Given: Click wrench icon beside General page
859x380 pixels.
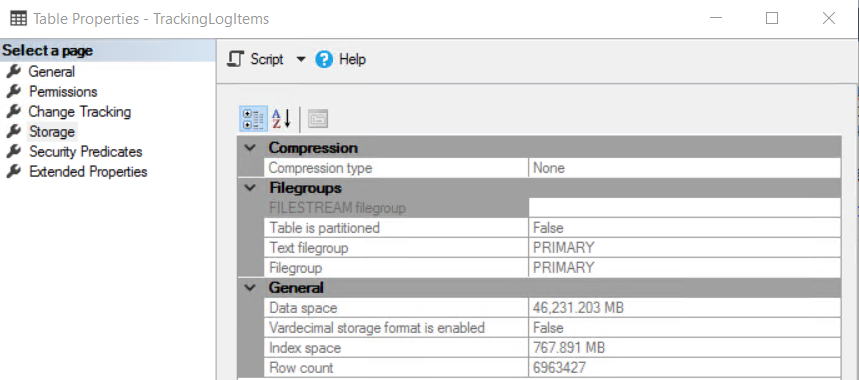Looking at the screenshot, I should point(14,71).
